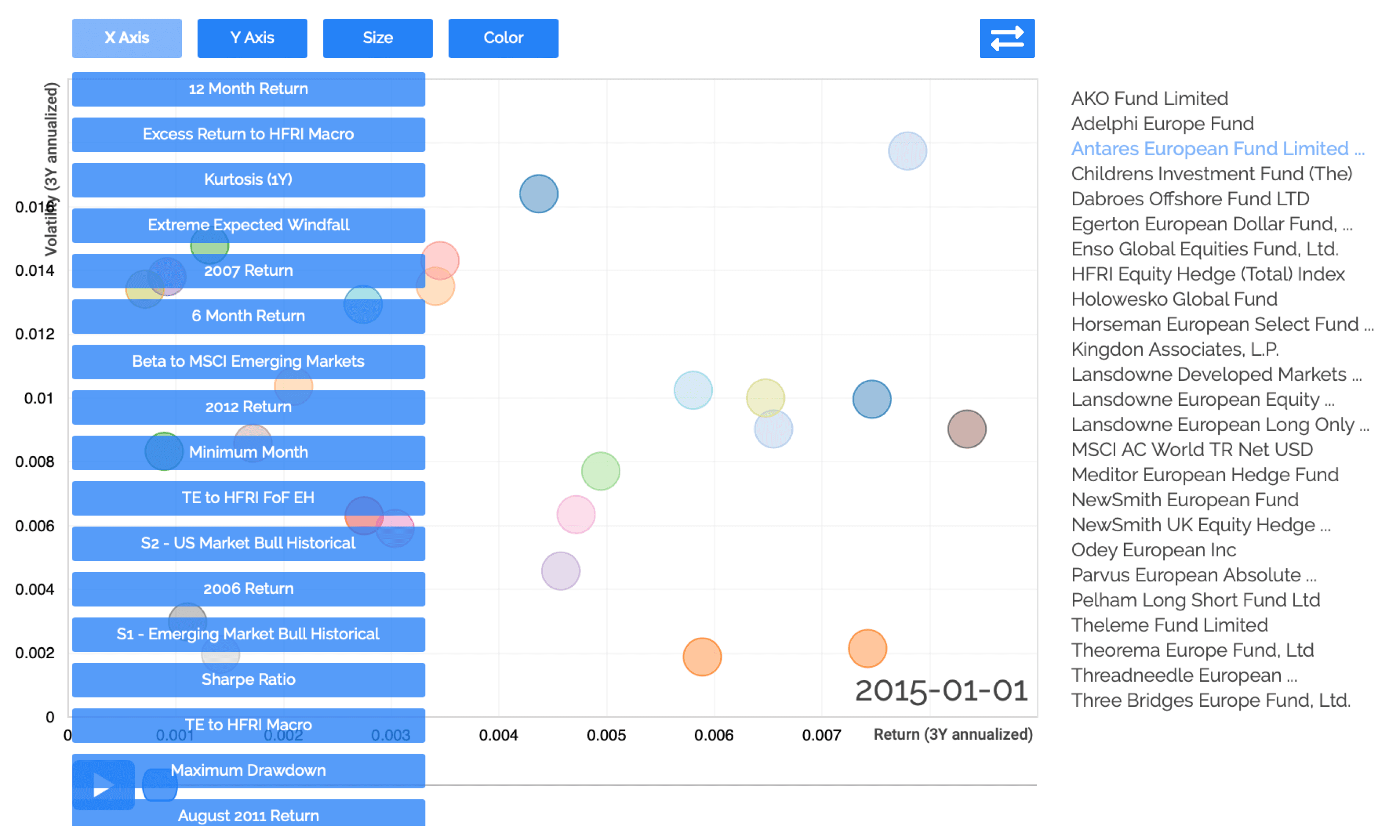Select Egerton European Dollar Fund entry
The width and height of the screenshot is (1400, 840).
[x=1211, y=224]
